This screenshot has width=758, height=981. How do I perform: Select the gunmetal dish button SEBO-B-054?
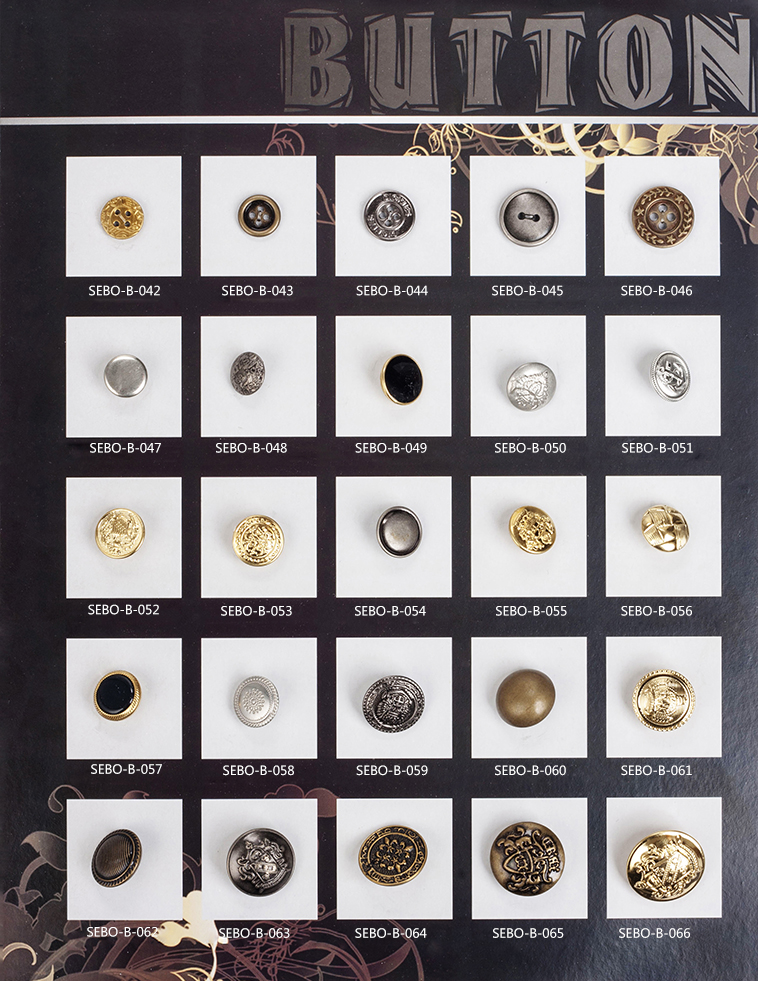398,531
